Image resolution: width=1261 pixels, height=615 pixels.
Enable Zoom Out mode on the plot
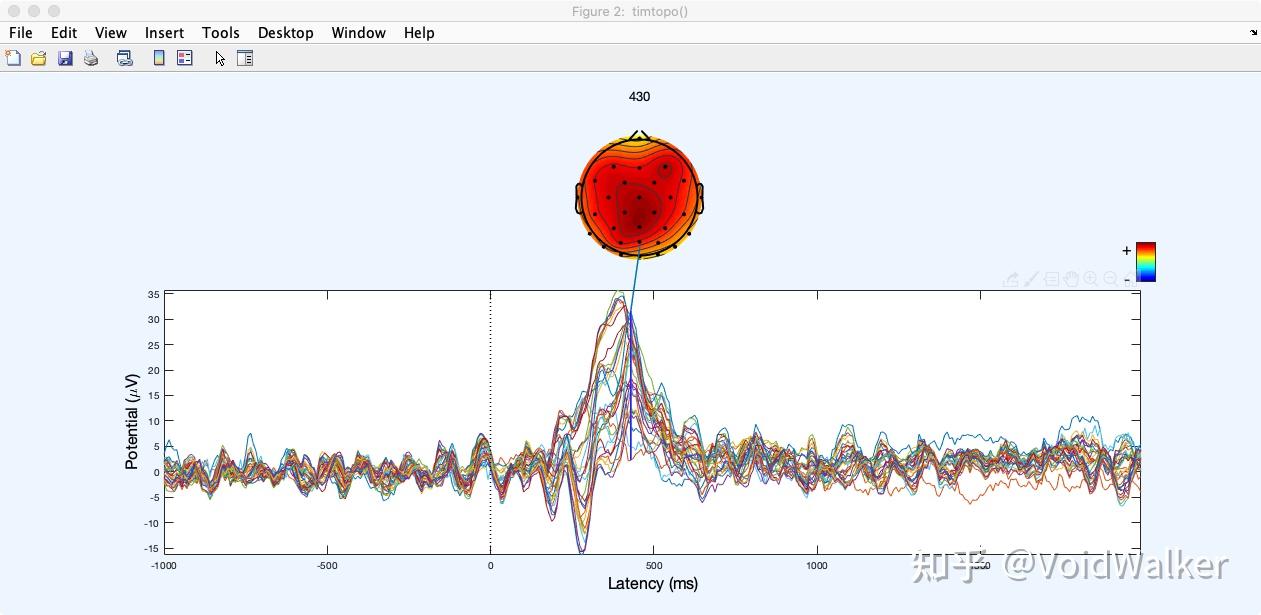coord(1110,278)
